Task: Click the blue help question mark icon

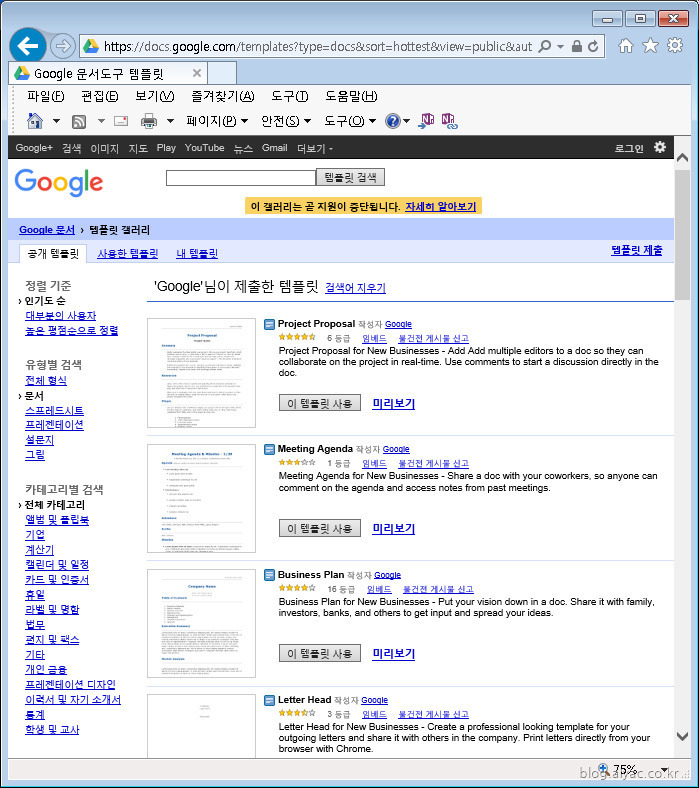Action: [x=392, y=121]
